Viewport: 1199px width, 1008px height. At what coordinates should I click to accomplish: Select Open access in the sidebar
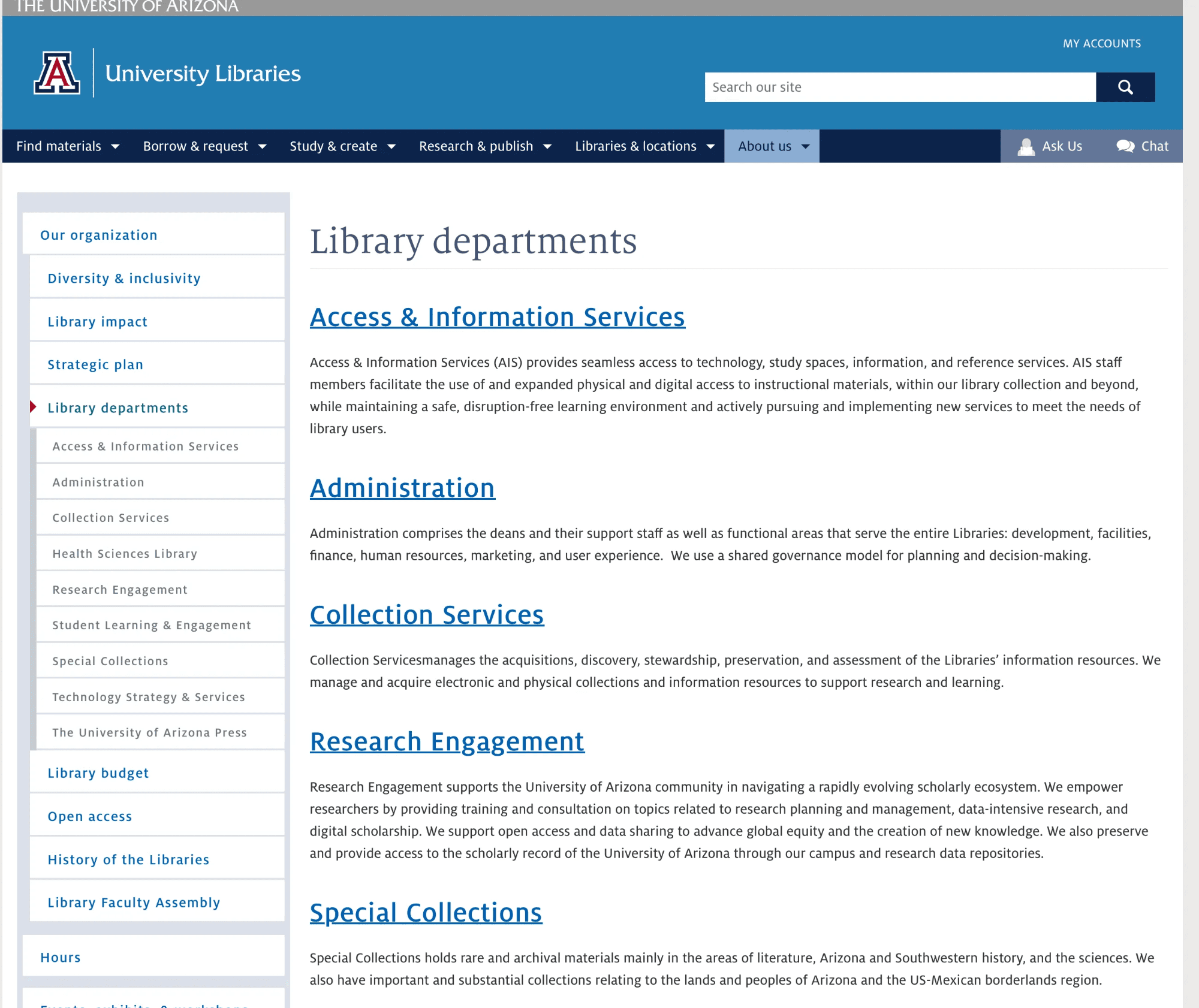(157, 816)
